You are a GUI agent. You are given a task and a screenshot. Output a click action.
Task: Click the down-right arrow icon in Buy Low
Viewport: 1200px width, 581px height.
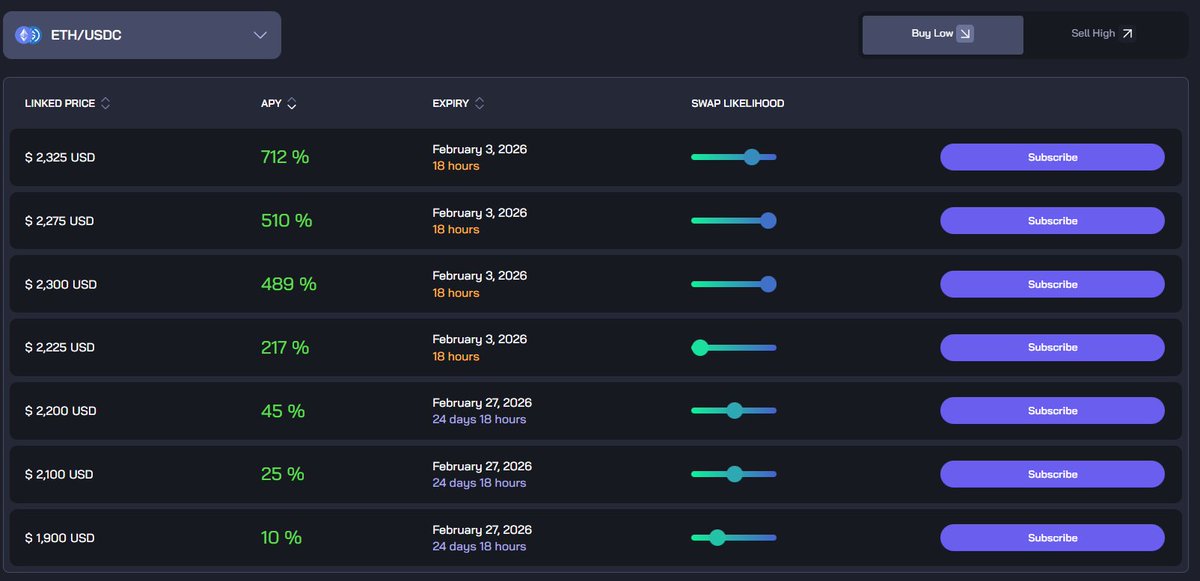(x=965, y=34)
